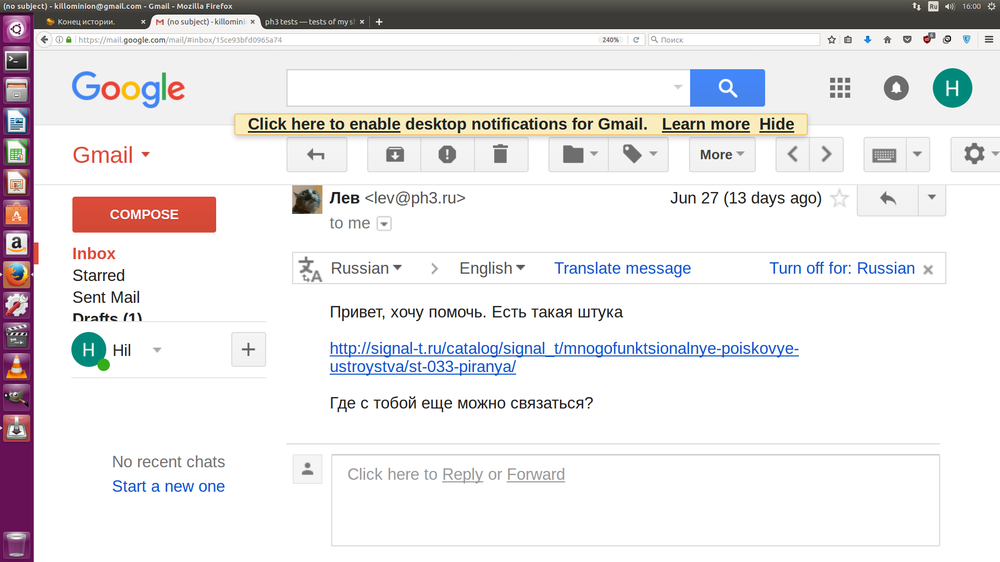
Task: Click the Back to Inbox arrow
Action: [317, 155]
